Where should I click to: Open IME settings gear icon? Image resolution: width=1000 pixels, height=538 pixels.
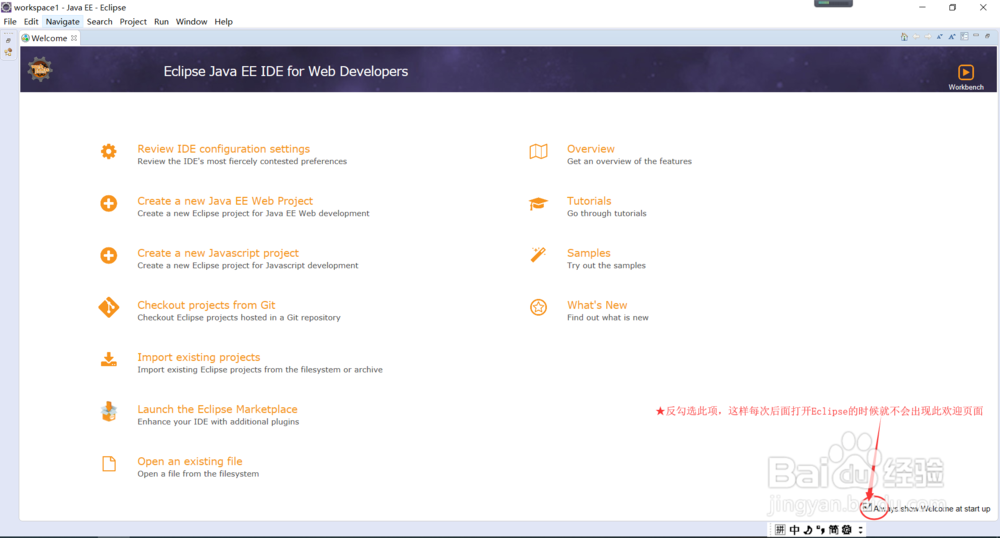tap(847, 530)
